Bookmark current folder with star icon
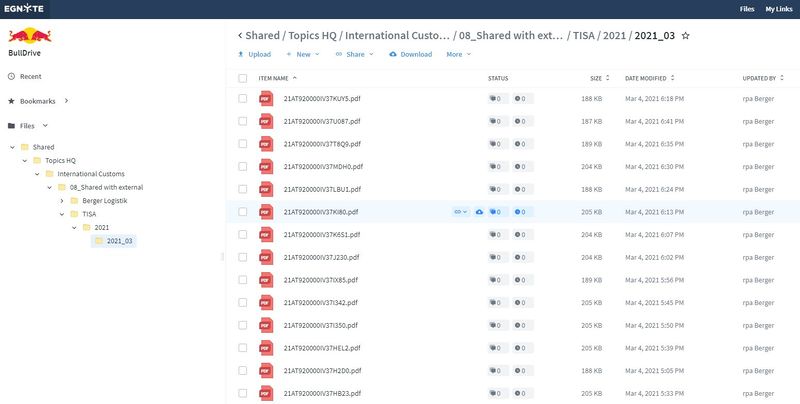This screenshot has width=800, height=404. 686,36
